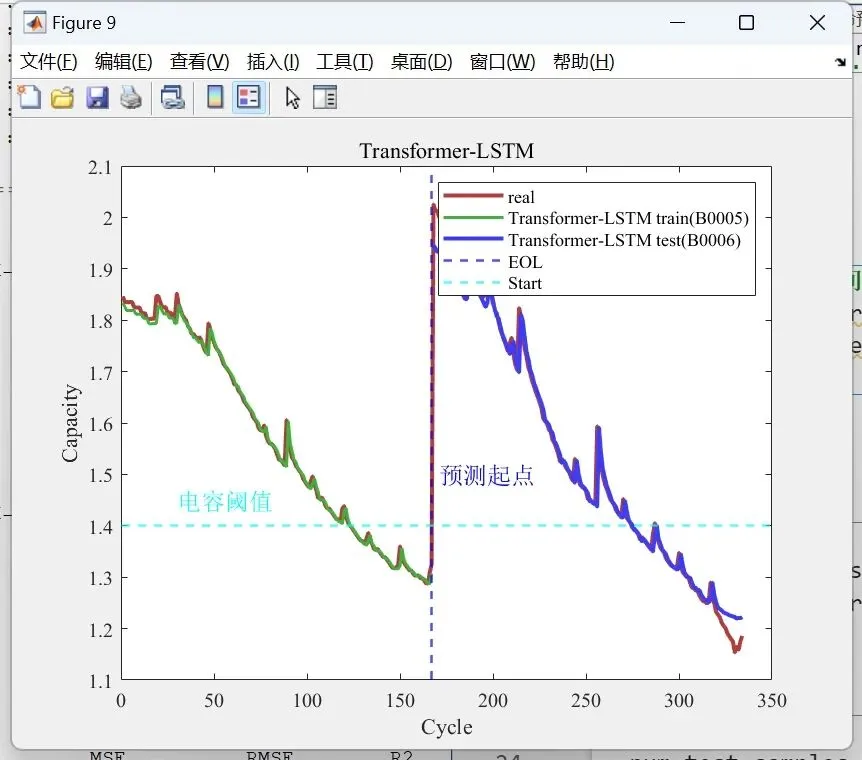Open the 工具(T) menu
This screenshot has height=760, width=862.
[x=345, y=62]
